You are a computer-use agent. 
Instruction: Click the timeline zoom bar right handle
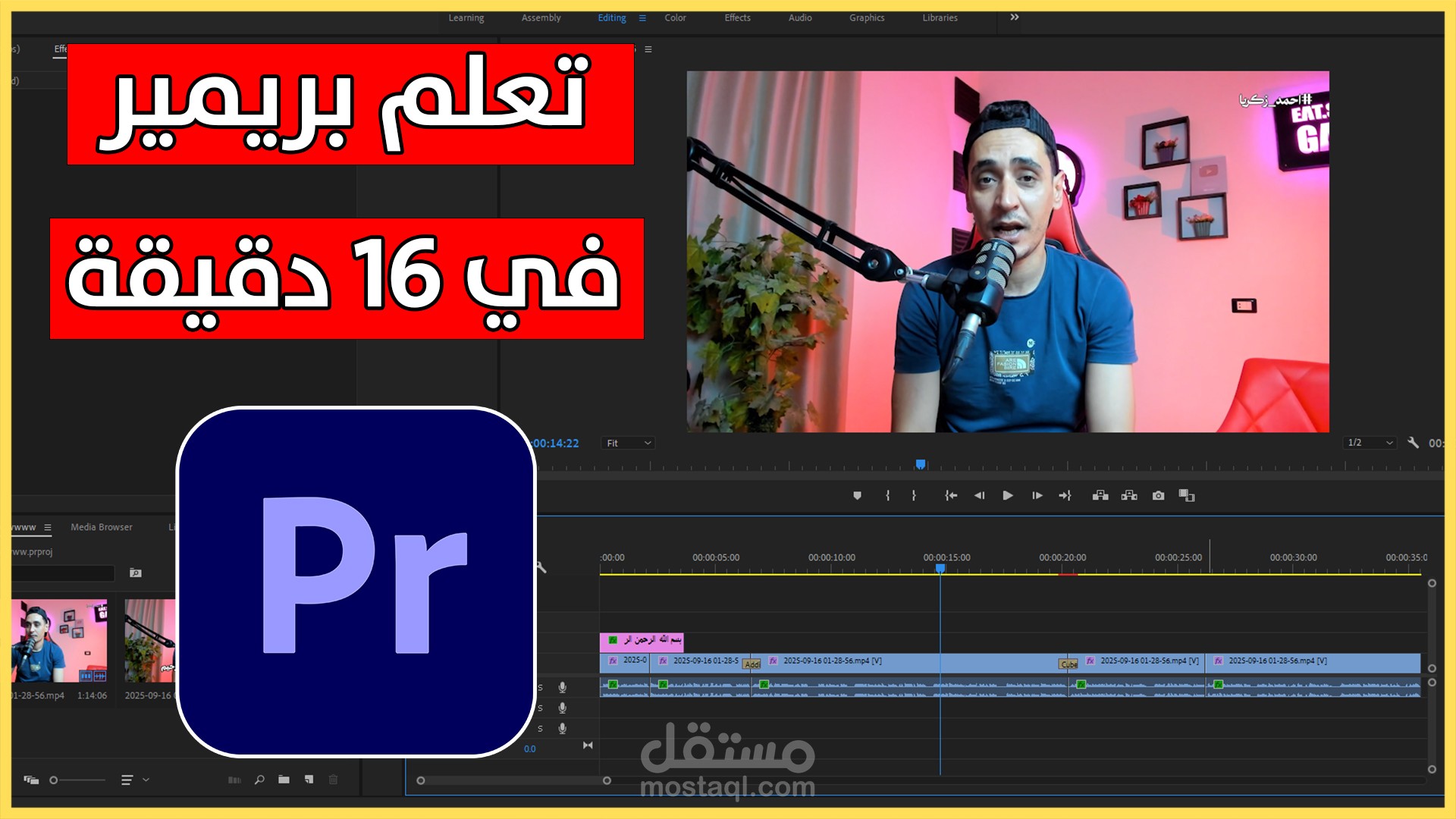click(607, 780)
